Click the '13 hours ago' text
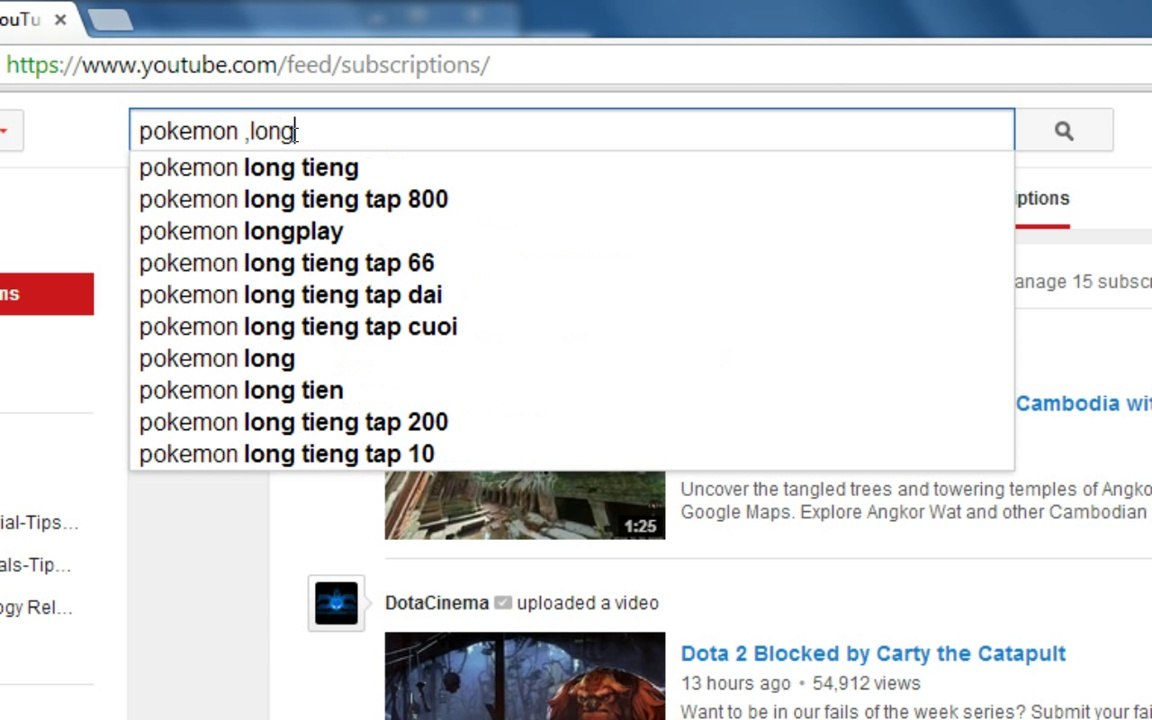 [x=735, y=683]
